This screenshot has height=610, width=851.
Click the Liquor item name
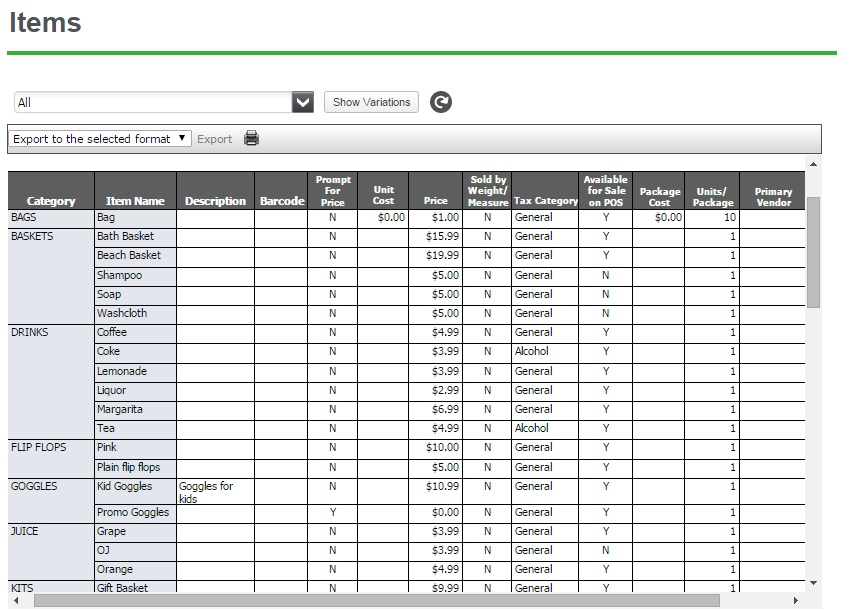(x=111, y=390)
